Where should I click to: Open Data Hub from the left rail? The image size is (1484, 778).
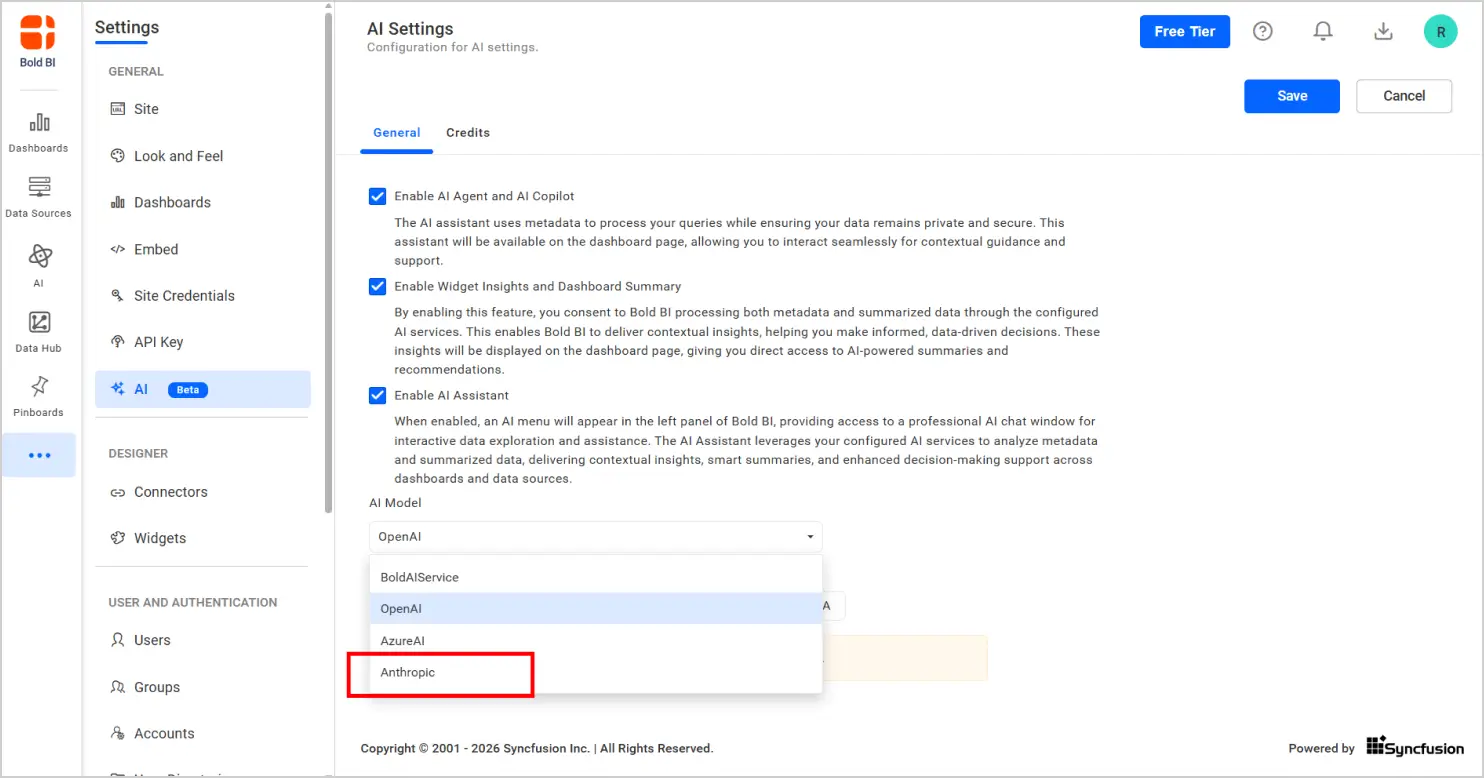point(38,333)
